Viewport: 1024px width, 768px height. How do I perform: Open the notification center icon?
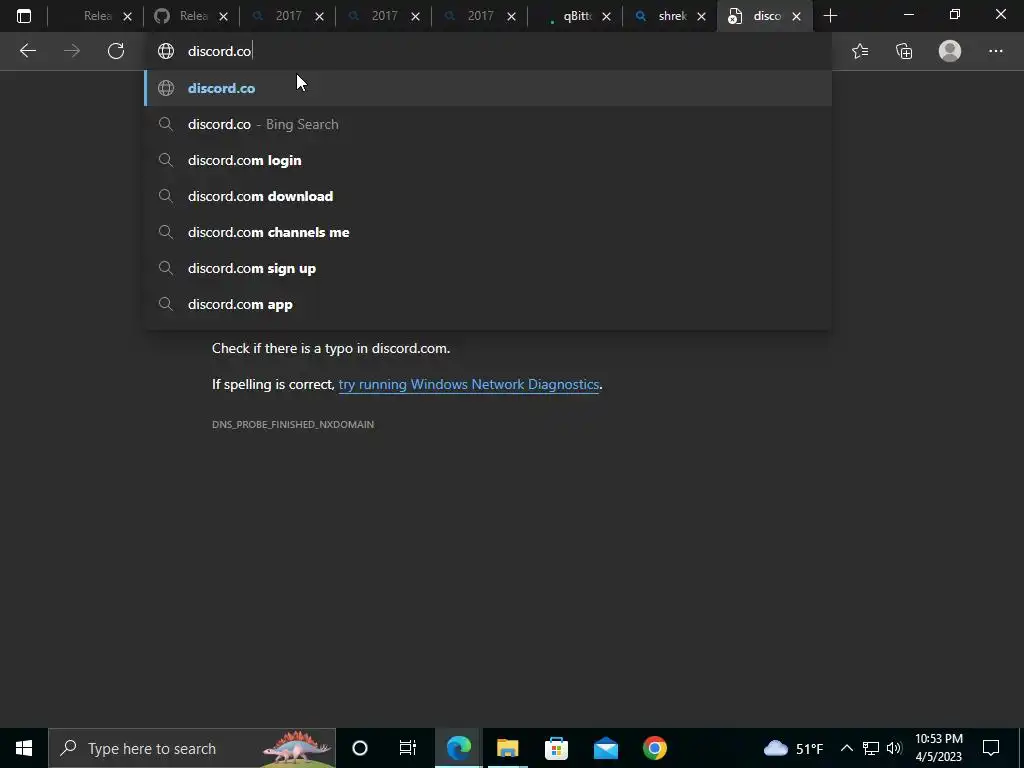[x=991, y=748]
